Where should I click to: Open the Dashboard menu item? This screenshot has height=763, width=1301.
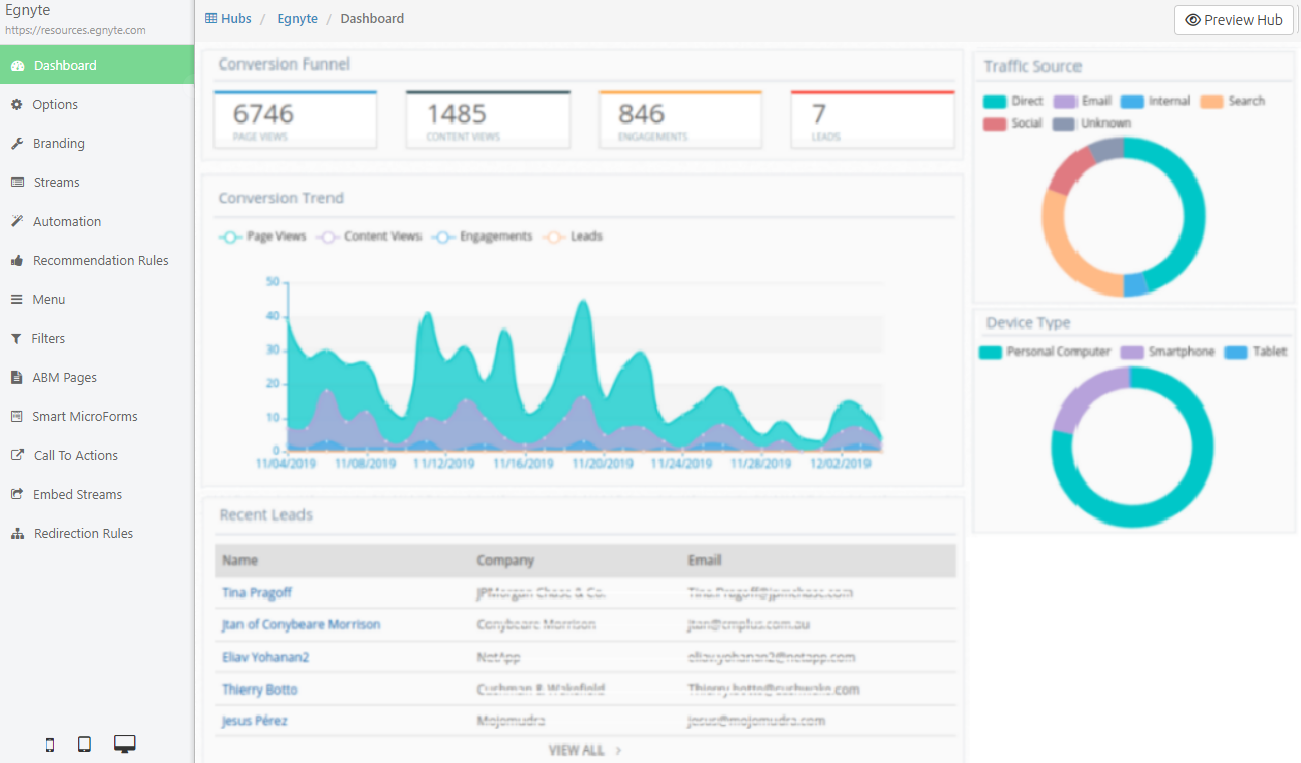97,66
